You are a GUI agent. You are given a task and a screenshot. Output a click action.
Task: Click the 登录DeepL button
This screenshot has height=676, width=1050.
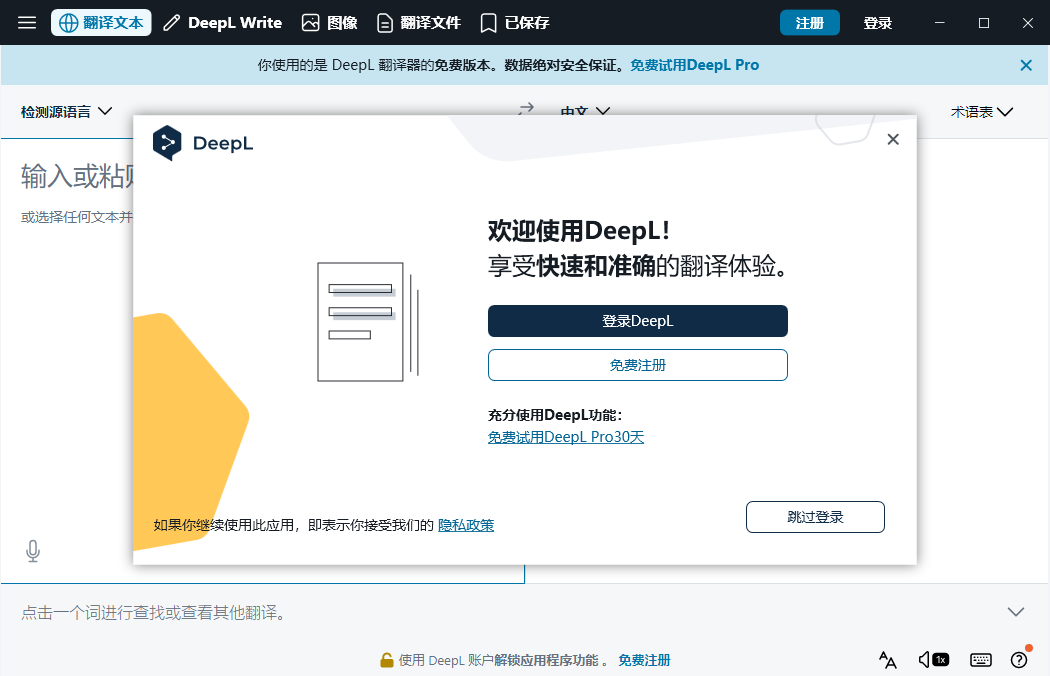637,321
